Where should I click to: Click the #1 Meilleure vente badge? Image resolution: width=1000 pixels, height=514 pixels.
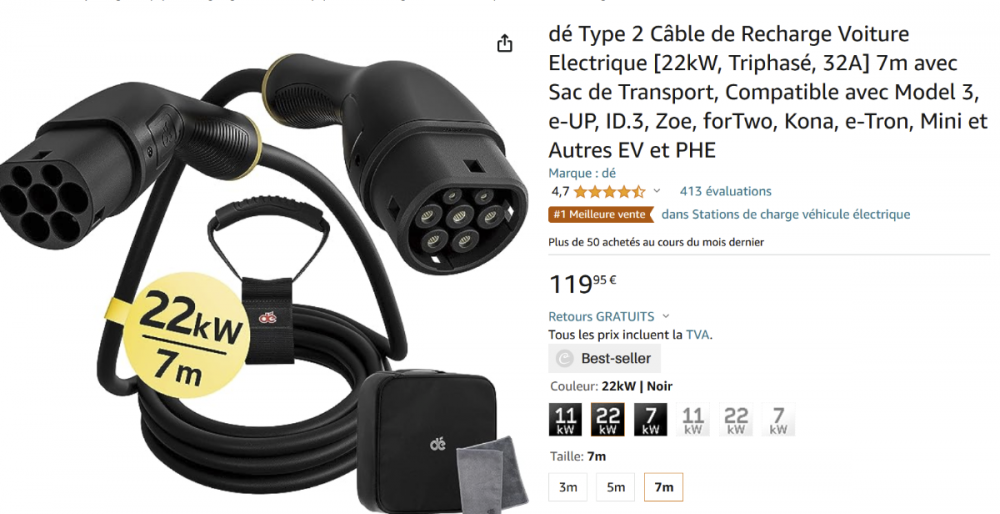tap(601, 214)
